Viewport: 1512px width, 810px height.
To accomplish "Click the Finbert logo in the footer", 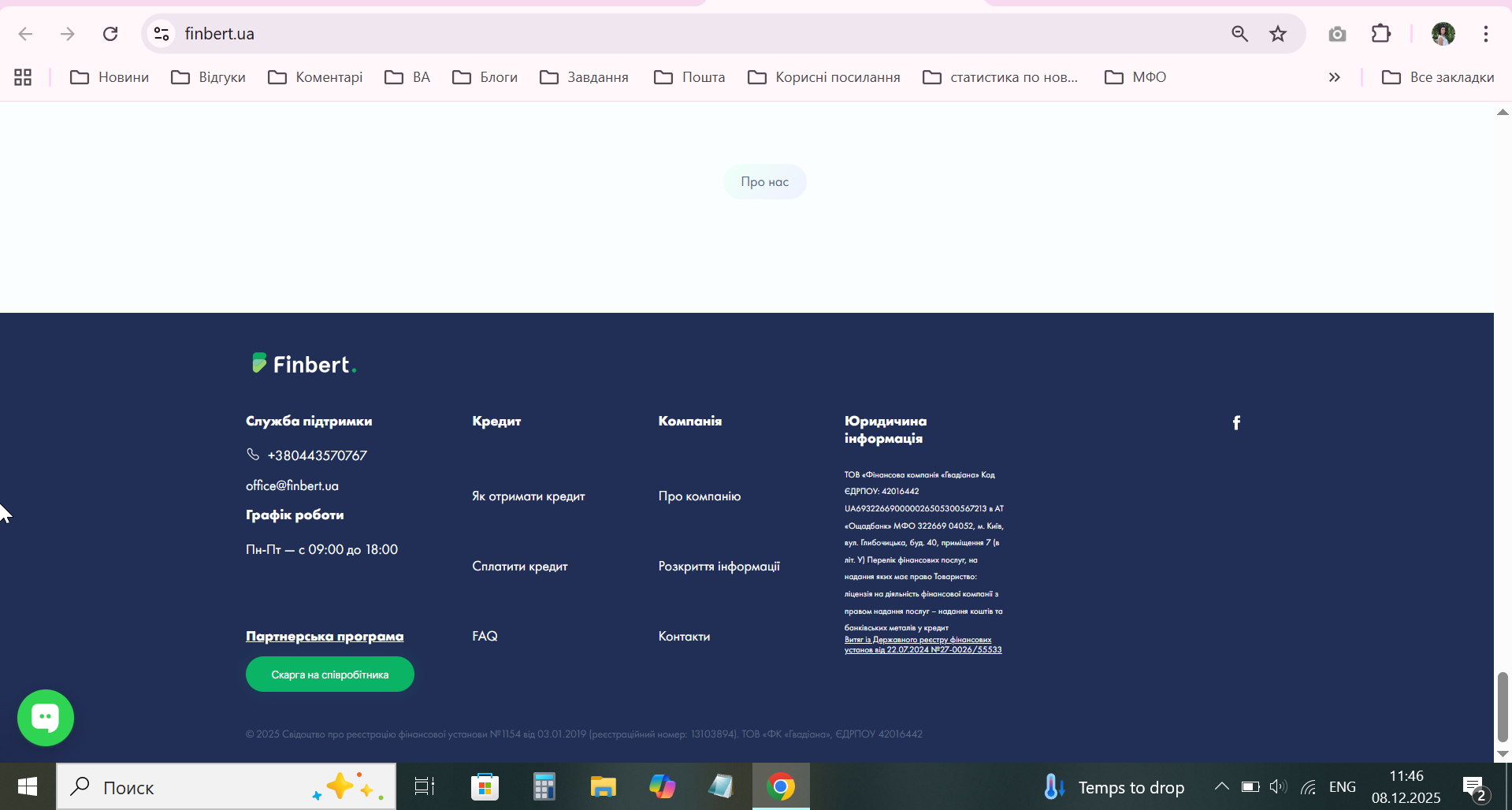I will pos(304,364).
